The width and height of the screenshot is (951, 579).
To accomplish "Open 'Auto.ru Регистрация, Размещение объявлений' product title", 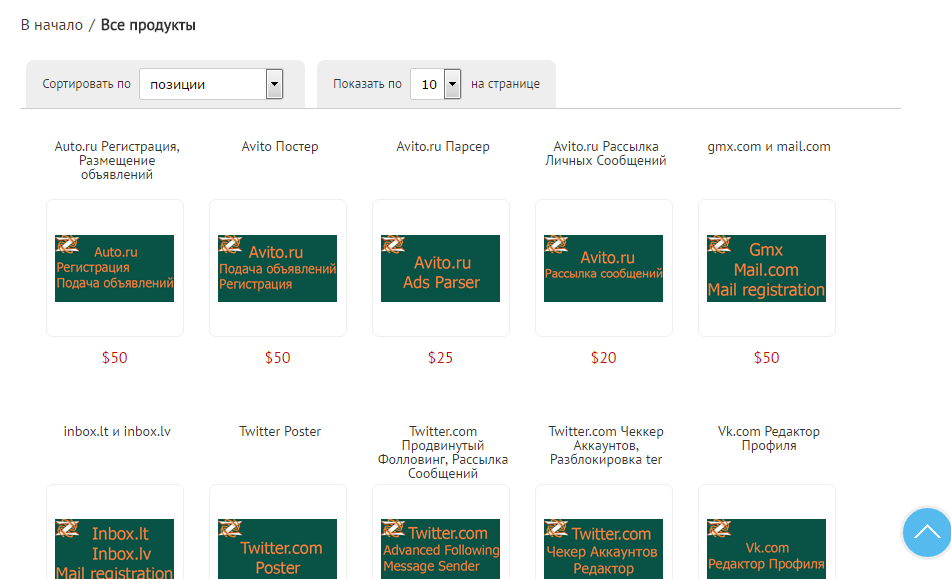I will click(x=117, y=160).
